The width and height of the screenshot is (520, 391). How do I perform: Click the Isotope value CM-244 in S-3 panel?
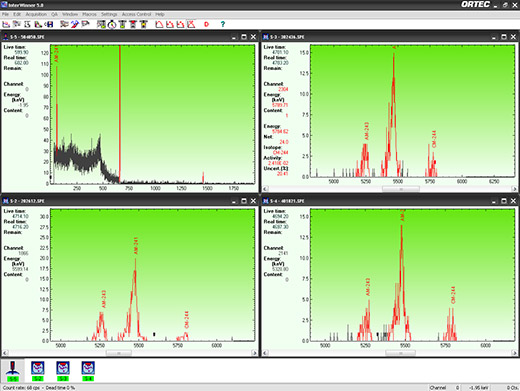[281, 153]
